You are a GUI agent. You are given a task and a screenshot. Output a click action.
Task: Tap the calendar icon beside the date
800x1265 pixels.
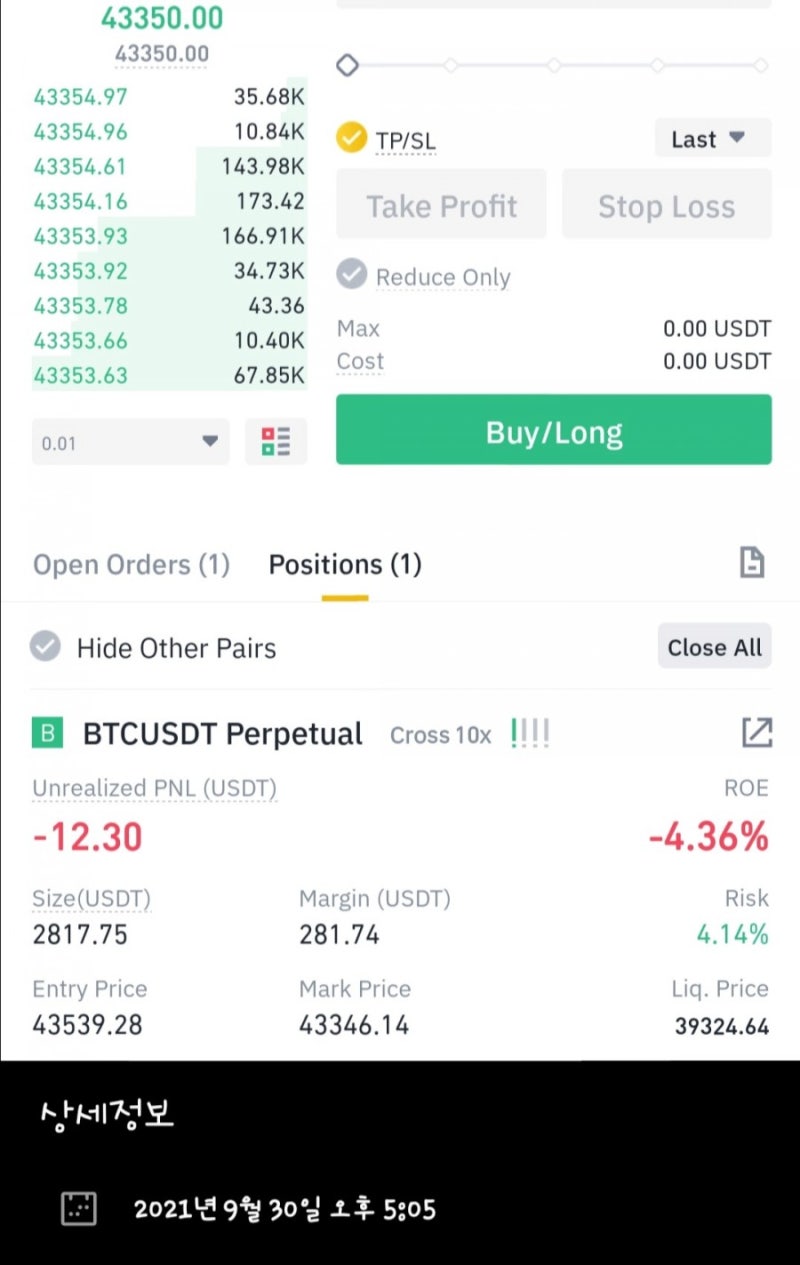click(x=79, y=1209)
